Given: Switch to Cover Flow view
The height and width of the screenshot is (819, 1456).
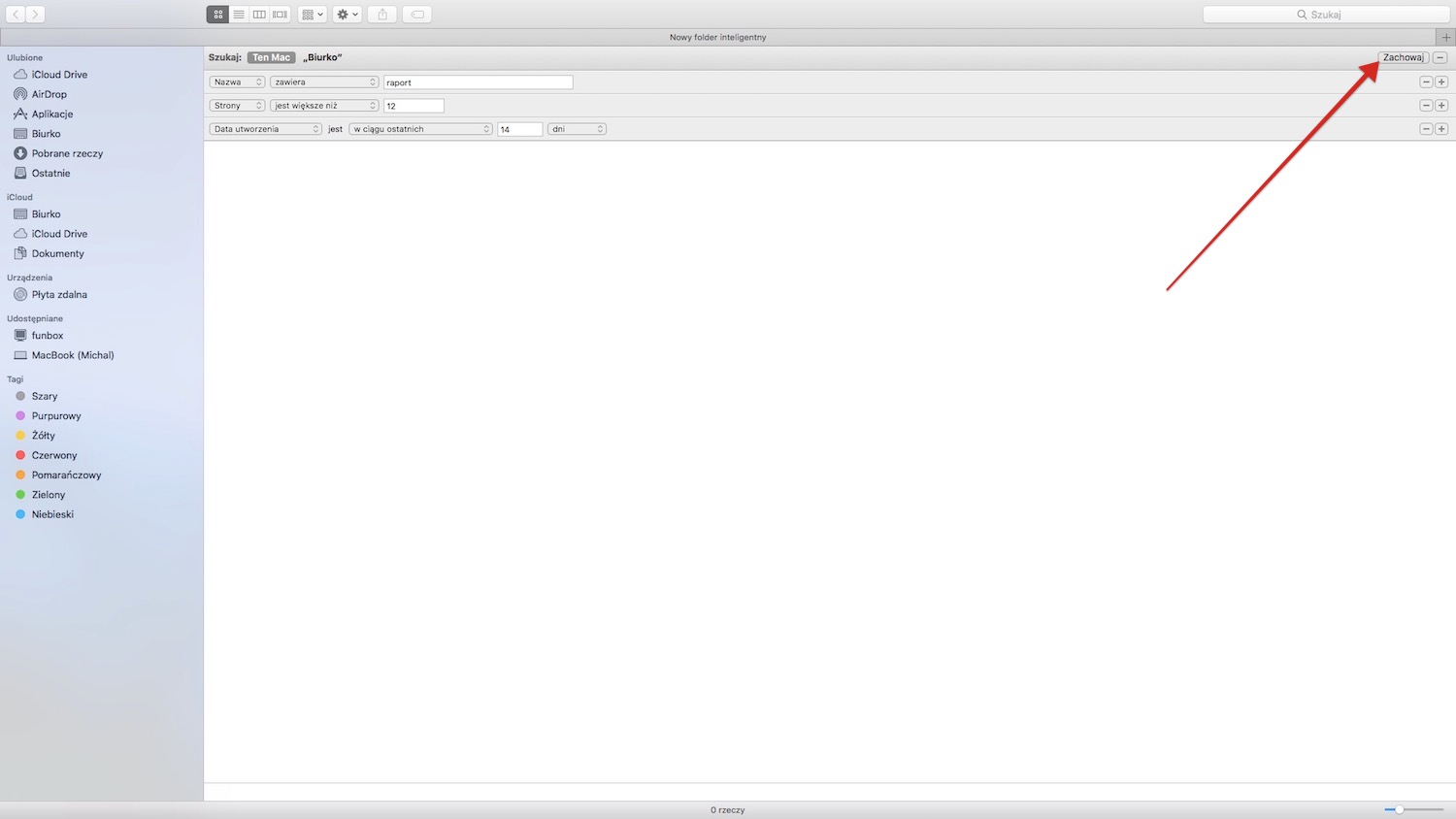Looking at the screenshot, I should pos(280,15).
